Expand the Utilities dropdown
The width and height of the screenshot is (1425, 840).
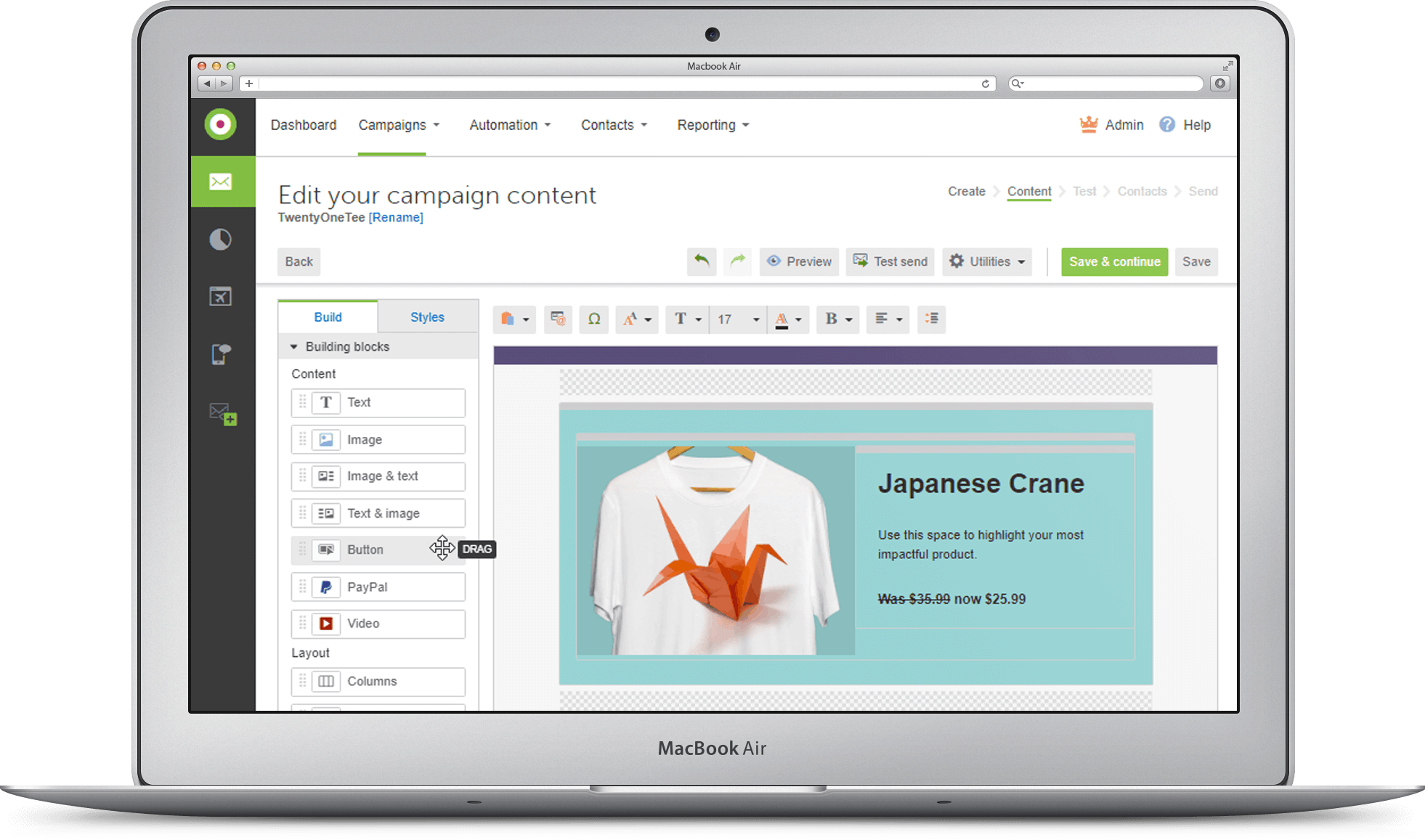tap(988, 261)
